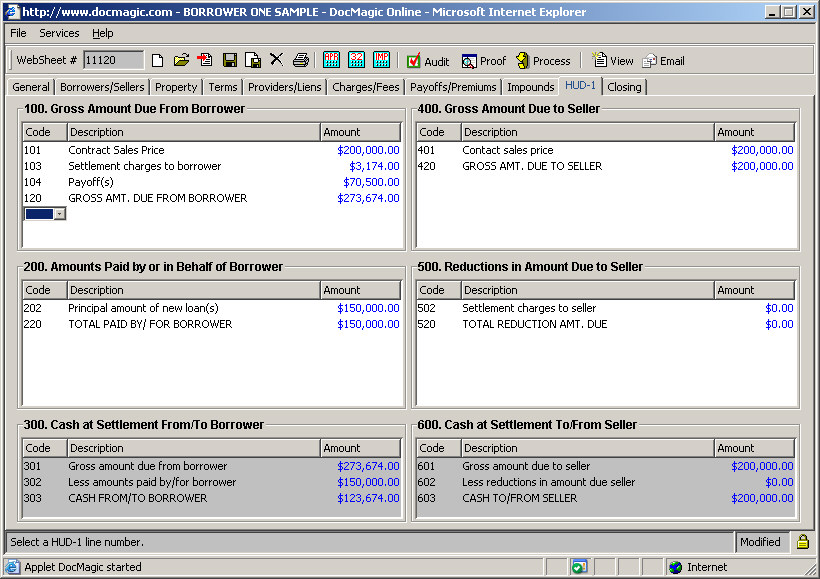Screen dimensions: 820x579
Task: Click the Modified status indicator
Action: click(760, 542)
